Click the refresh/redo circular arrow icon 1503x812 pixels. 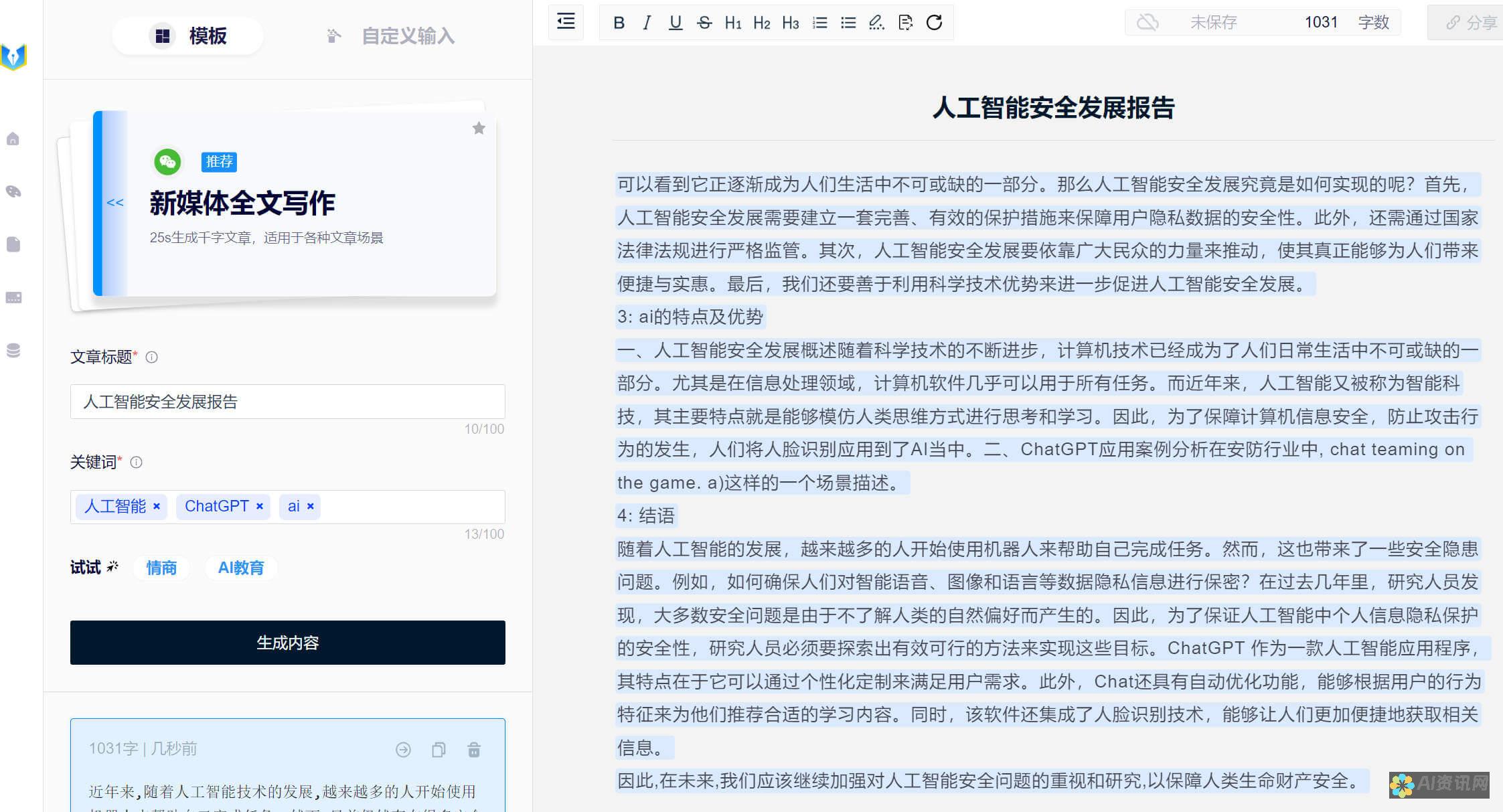[934, 23]
